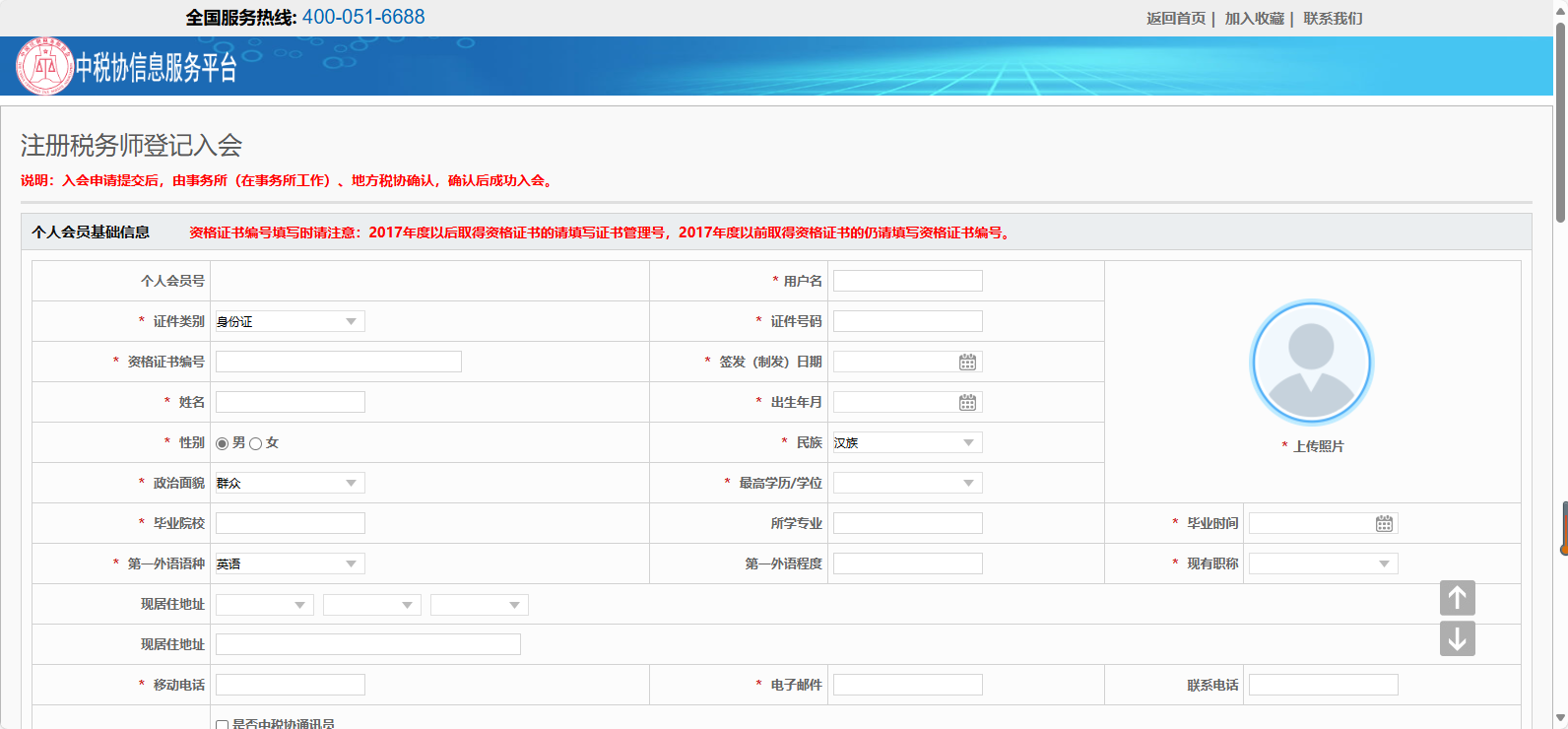Open calendar picker for 出生年月
Viewport: 1568px width, 729px height.
(967, 403)
